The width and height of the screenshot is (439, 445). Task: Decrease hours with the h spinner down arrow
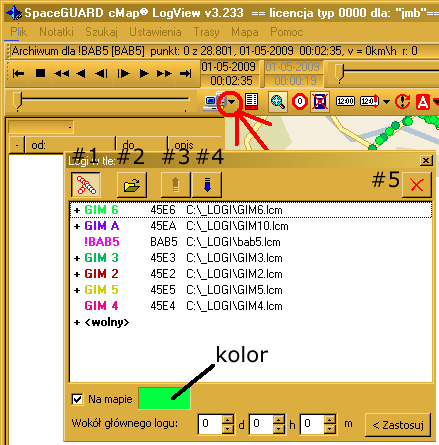[279, 429]
